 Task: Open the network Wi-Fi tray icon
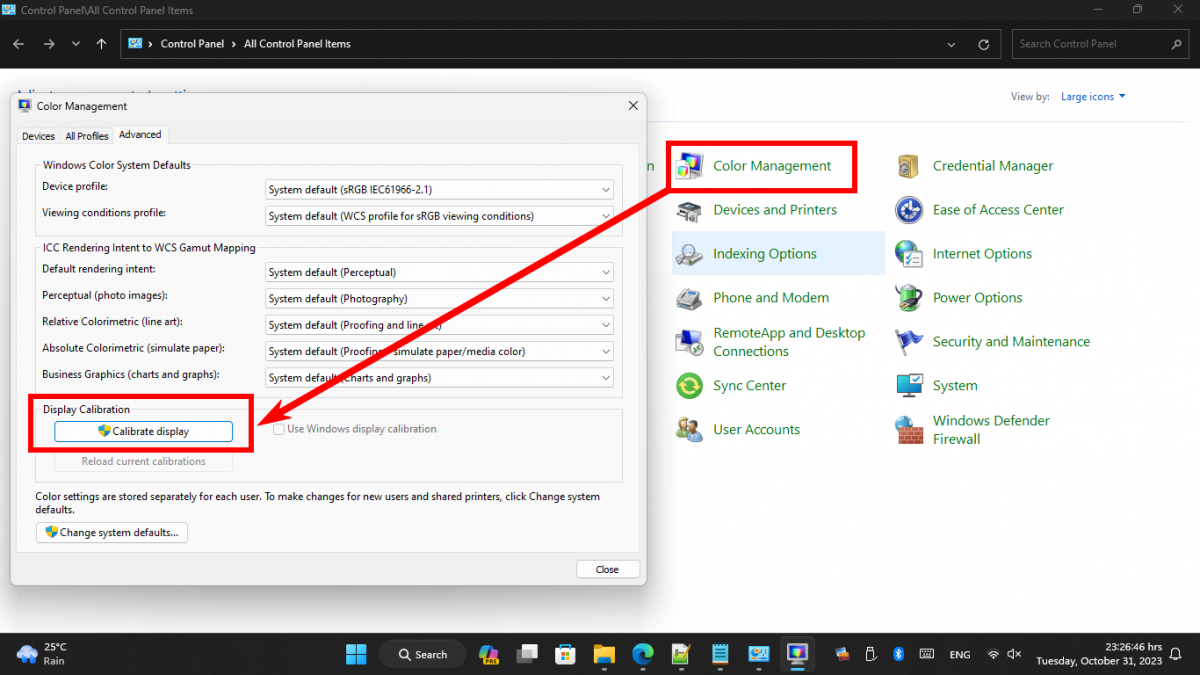(x=994, y=654)
